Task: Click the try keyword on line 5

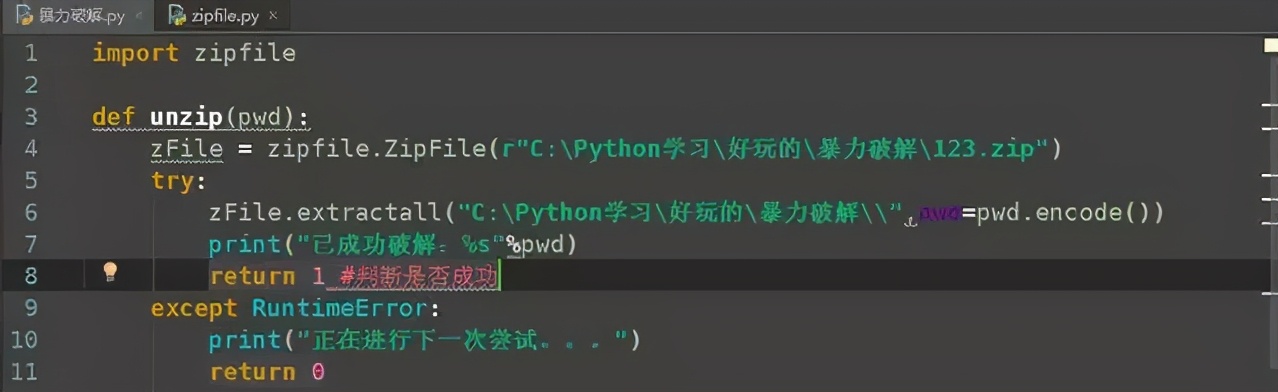Action: 172,181
